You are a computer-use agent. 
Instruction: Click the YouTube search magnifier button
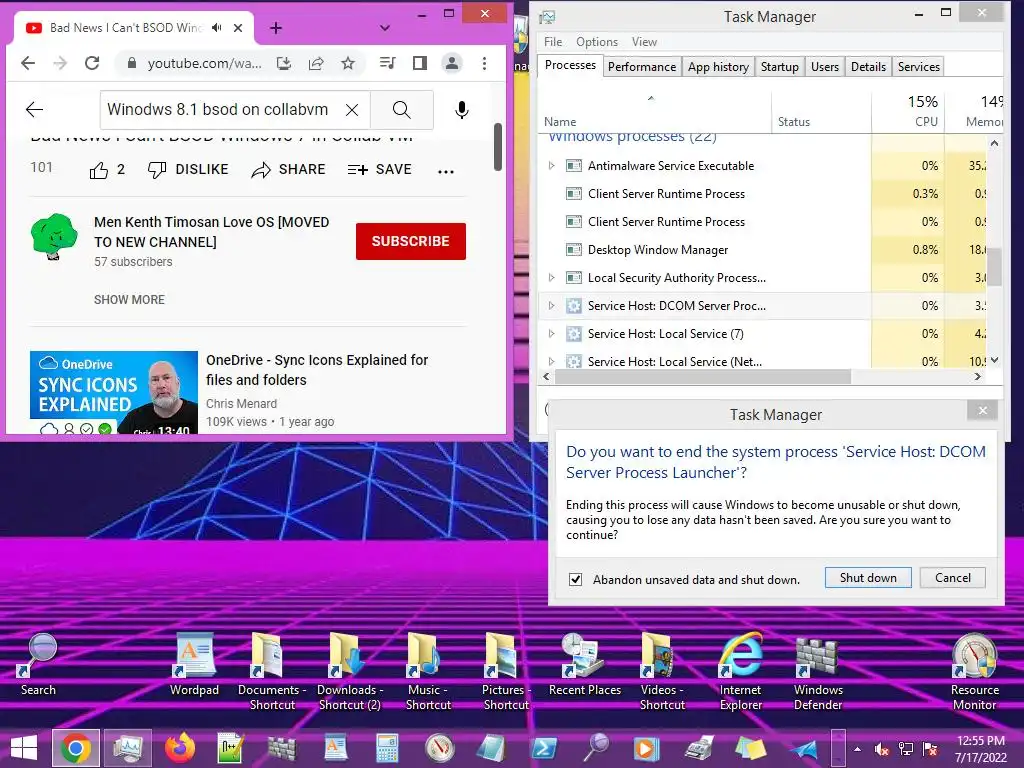pos(402,110)
